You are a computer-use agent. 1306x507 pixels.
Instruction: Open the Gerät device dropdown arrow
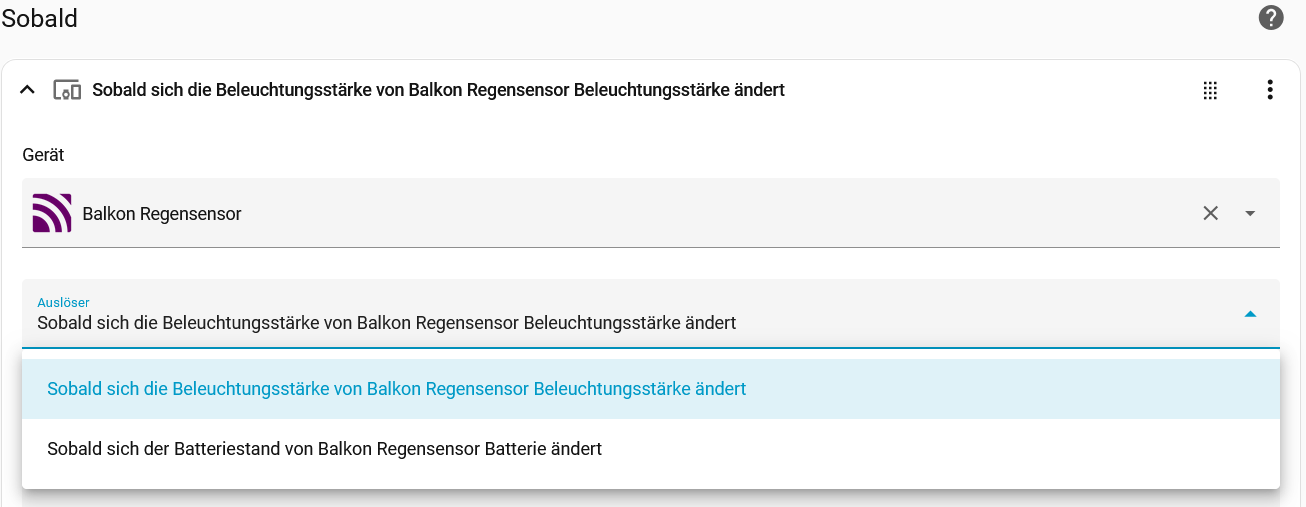(x=1250, y=213)
